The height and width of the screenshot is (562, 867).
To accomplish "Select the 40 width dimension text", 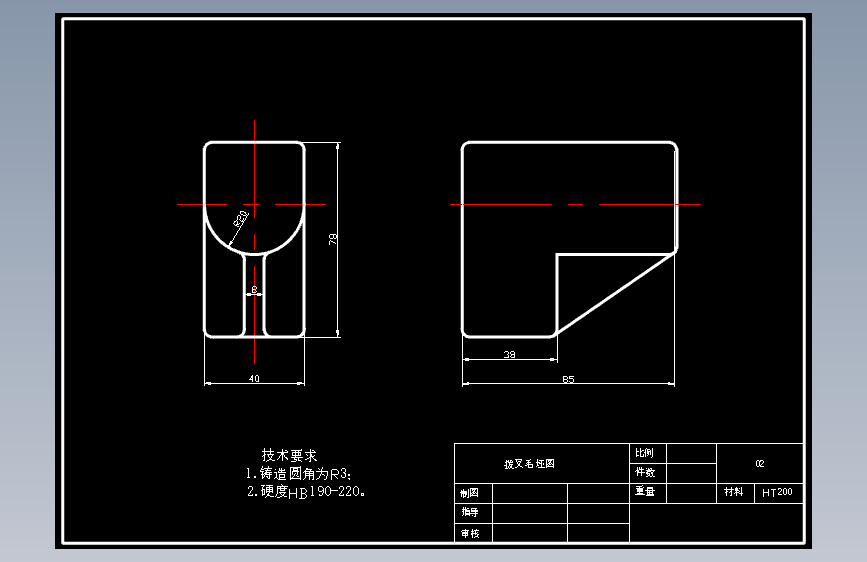I will point(254,378).
